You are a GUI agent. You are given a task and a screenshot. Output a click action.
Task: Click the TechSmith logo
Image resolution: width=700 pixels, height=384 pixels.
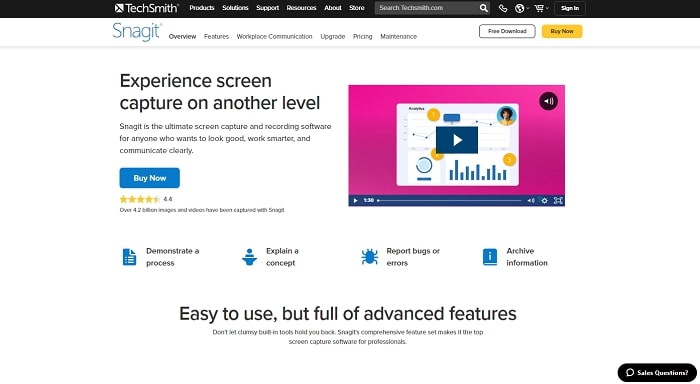(146, 8)
